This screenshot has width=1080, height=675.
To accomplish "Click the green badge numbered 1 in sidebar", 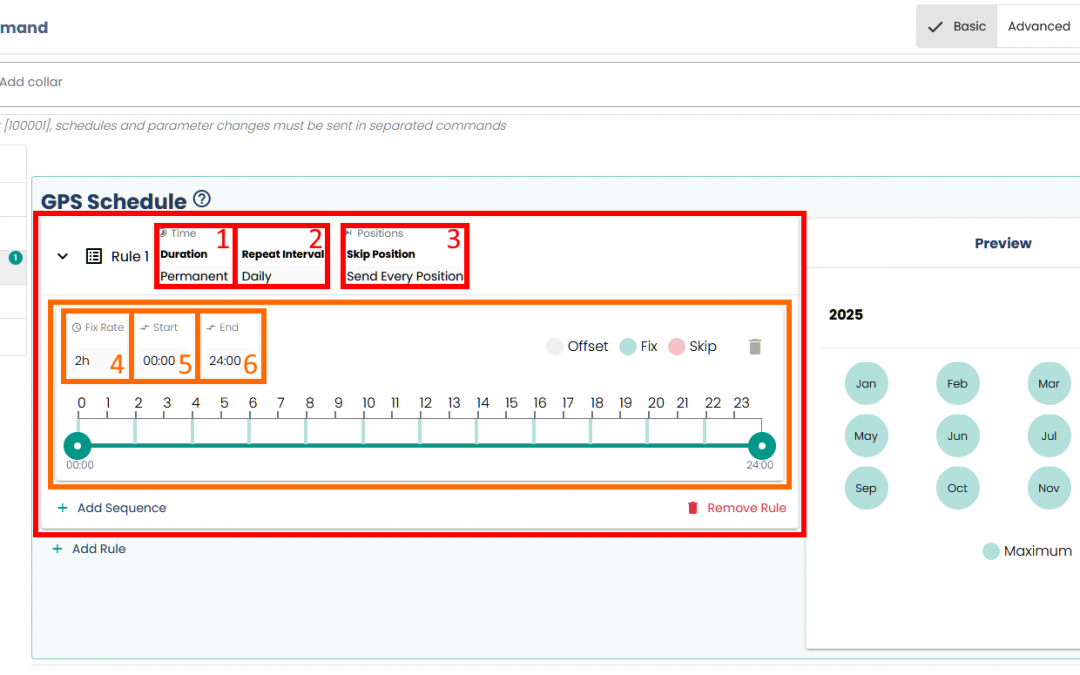I will click(16, 258).
